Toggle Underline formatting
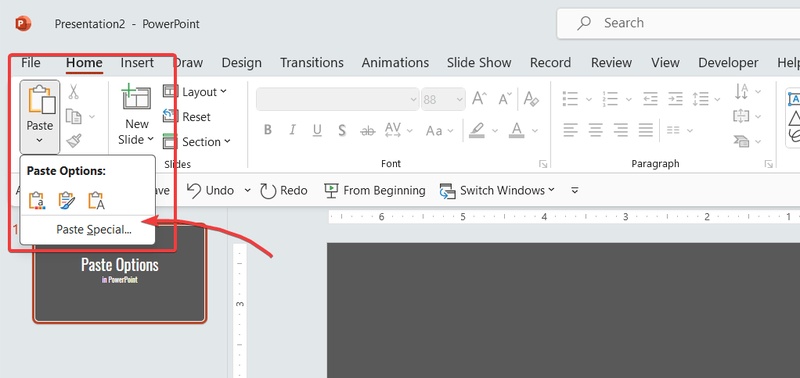The image size is (800, 378). (x=317, y=131)
